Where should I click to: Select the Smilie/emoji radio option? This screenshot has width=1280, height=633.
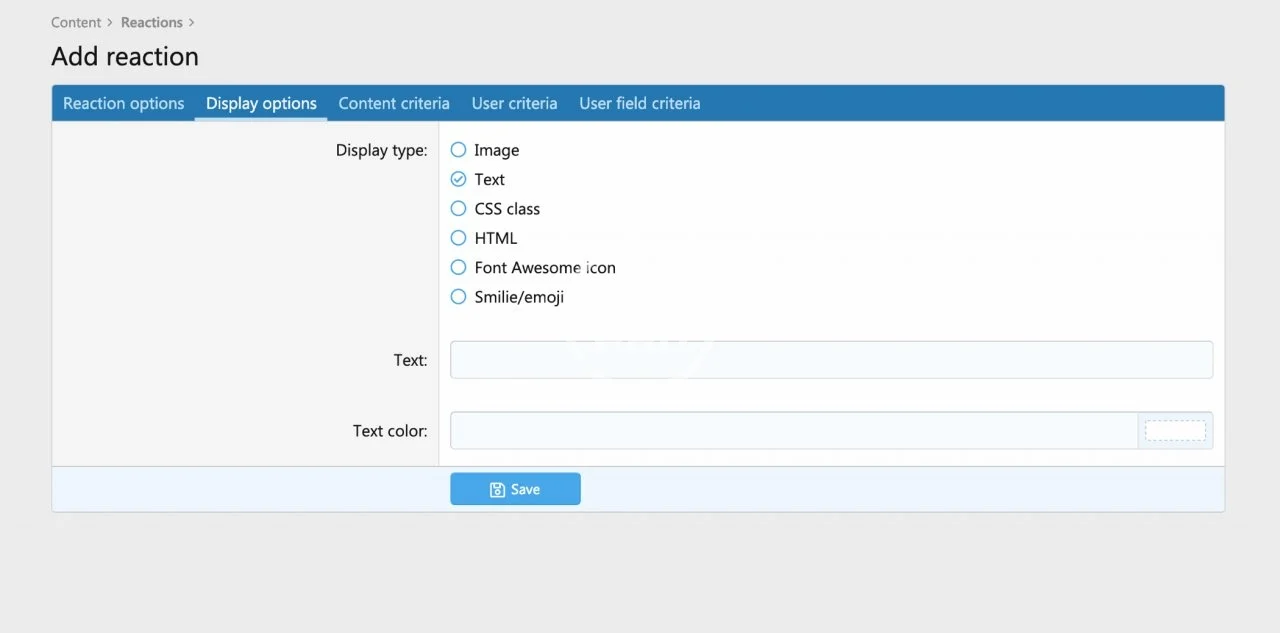point(458,297)
